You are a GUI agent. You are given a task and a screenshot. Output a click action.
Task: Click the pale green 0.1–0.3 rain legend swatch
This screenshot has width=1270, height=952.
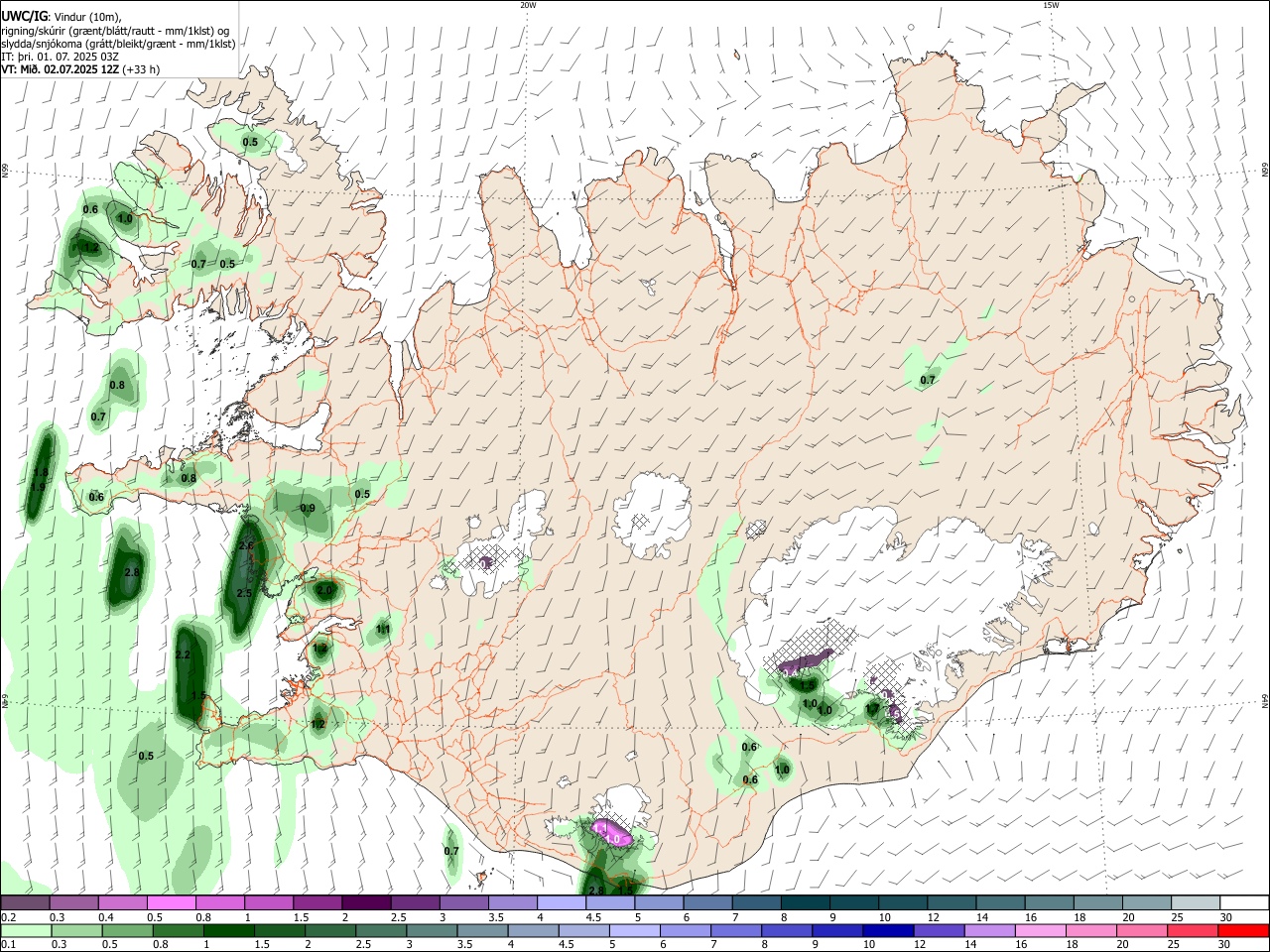(26, 931)
